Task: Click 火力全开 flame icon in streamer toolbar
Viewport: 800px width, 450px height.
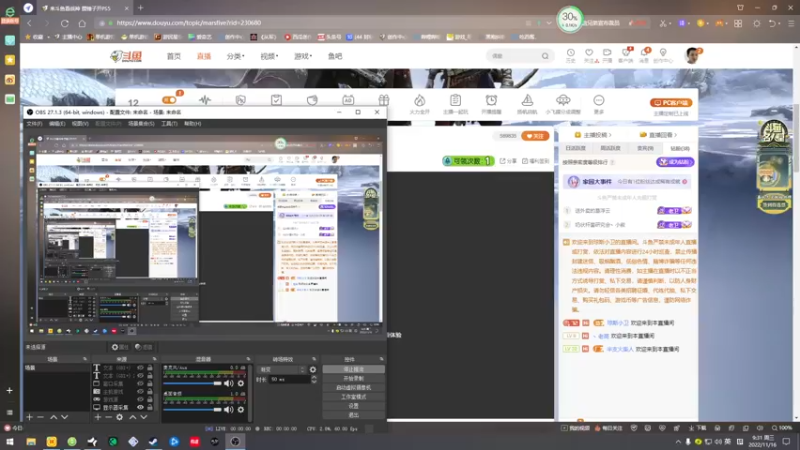Action: click(x=419, y=103)
